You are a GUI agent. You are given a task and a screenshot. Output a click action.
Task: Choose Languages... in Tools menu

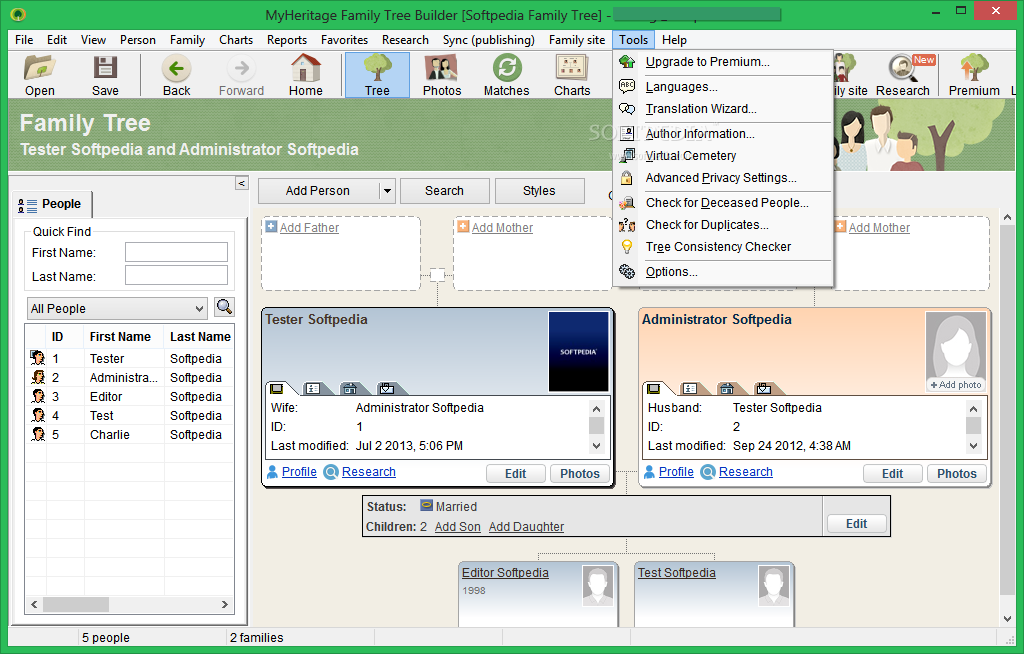coord(723,87)
